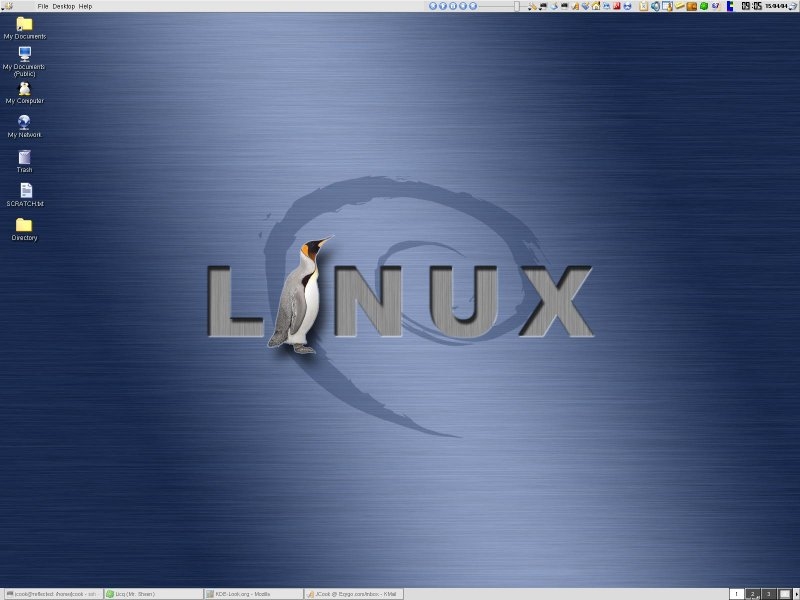Image resolution: width=800 pixels, height=600 pixels.
Task: Click the speaker volume tray icon
Action: (656, 6)
